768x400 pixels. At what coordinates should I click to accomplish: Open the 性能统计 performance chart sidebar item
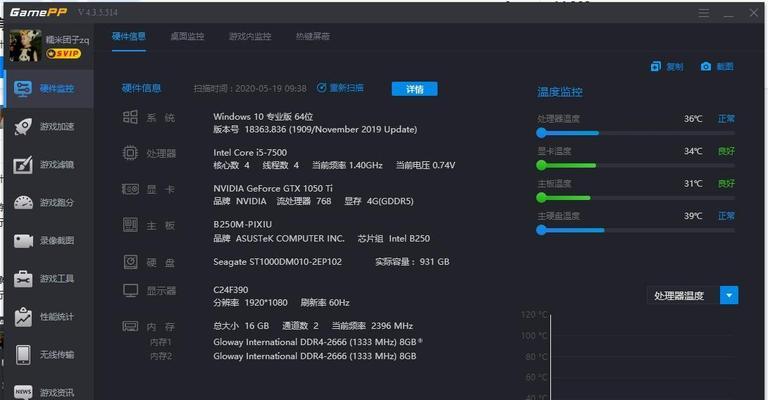point(49,317)
